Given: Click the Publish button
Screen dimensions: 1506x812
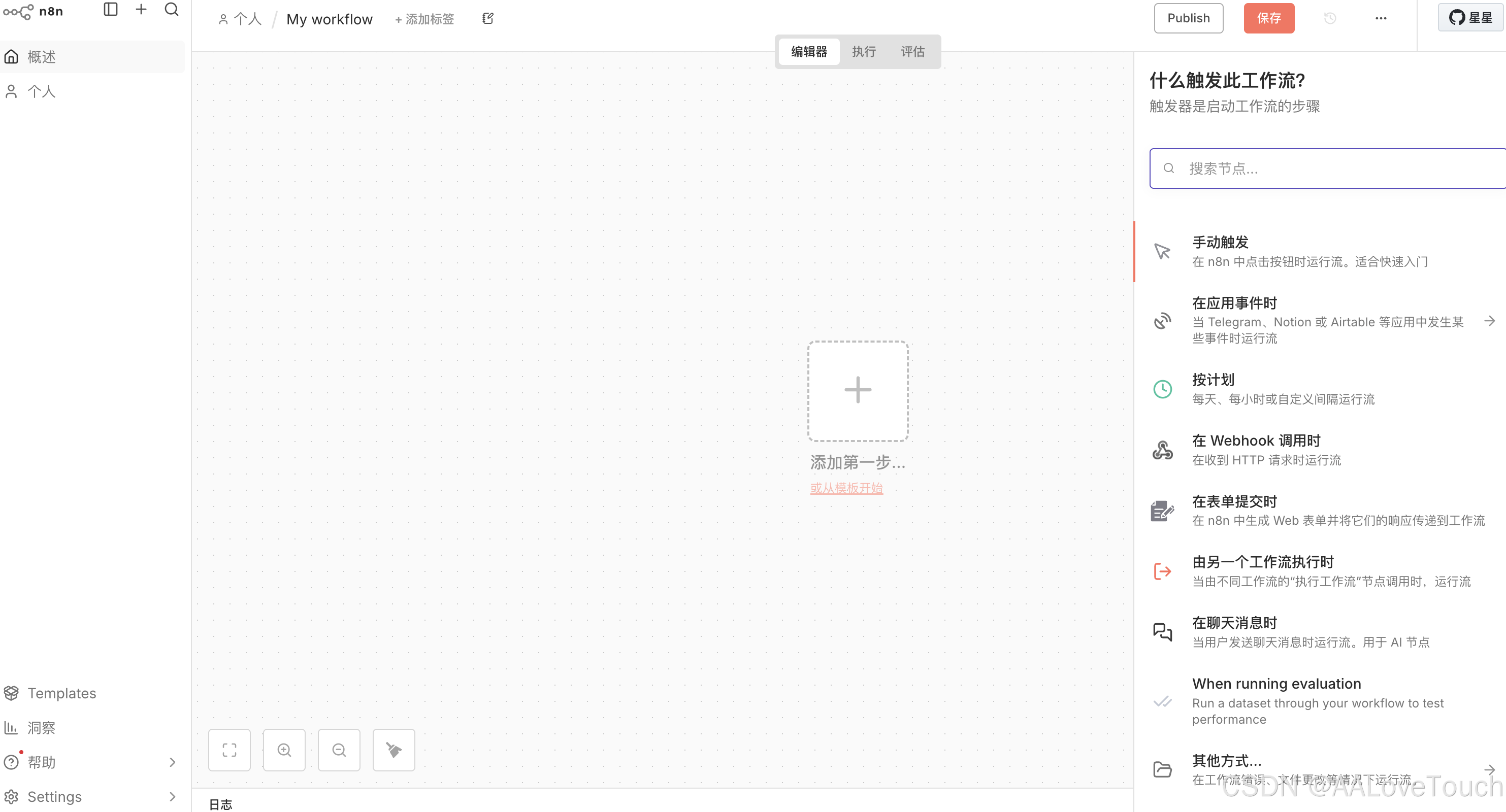Looking at the screenshot, I should pos(1188,18).
